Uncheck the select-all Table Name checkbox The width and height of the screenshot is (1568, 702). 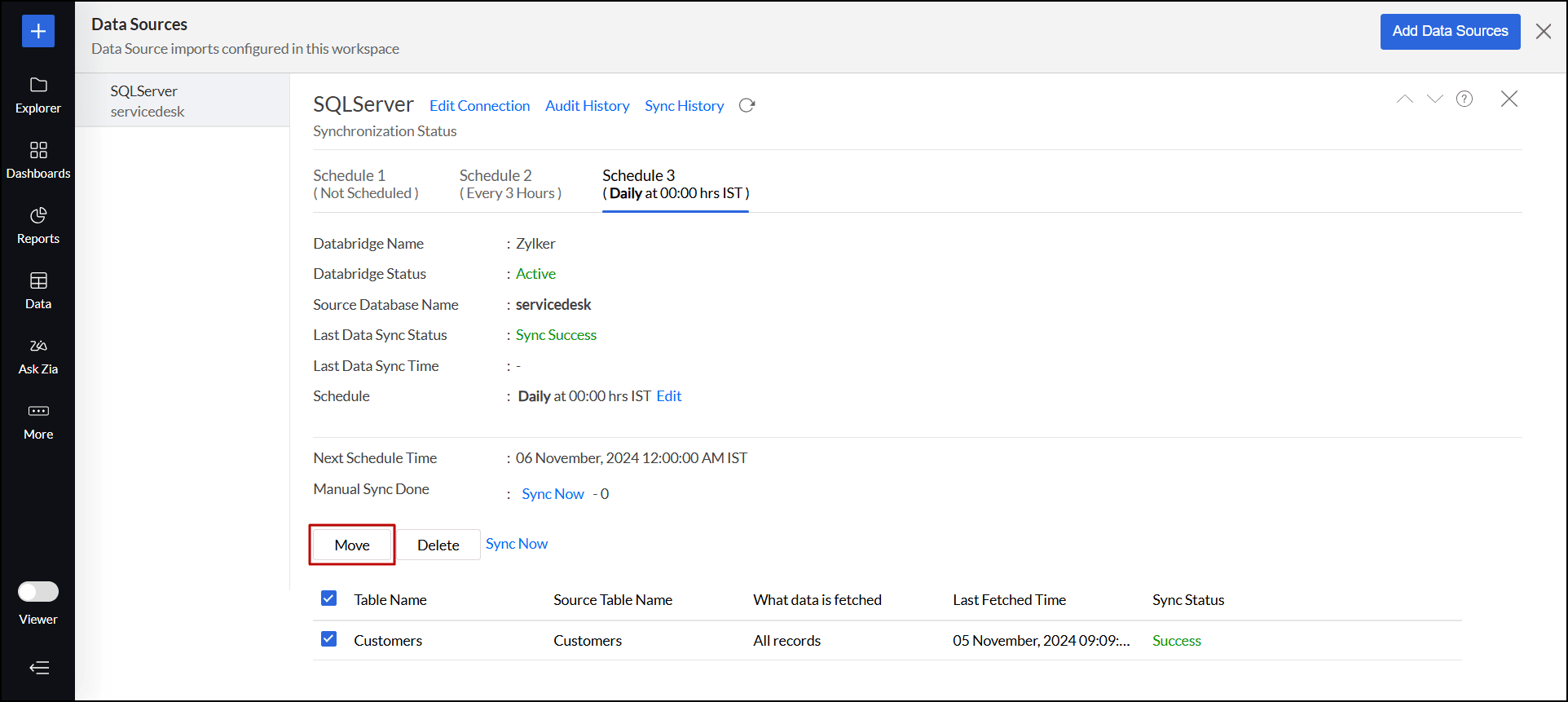(x=328, y=598)
